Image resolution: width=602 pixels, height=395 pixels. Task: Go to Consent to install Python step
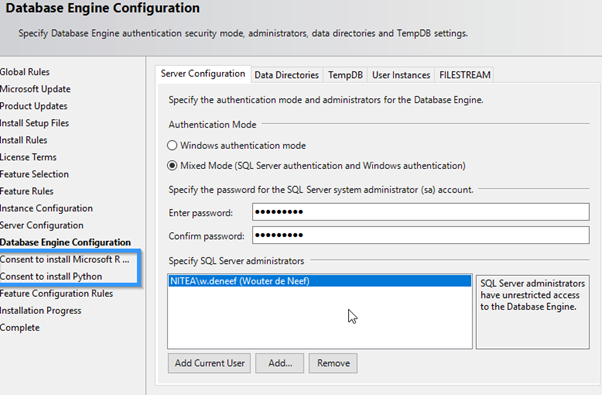point(51,276)
